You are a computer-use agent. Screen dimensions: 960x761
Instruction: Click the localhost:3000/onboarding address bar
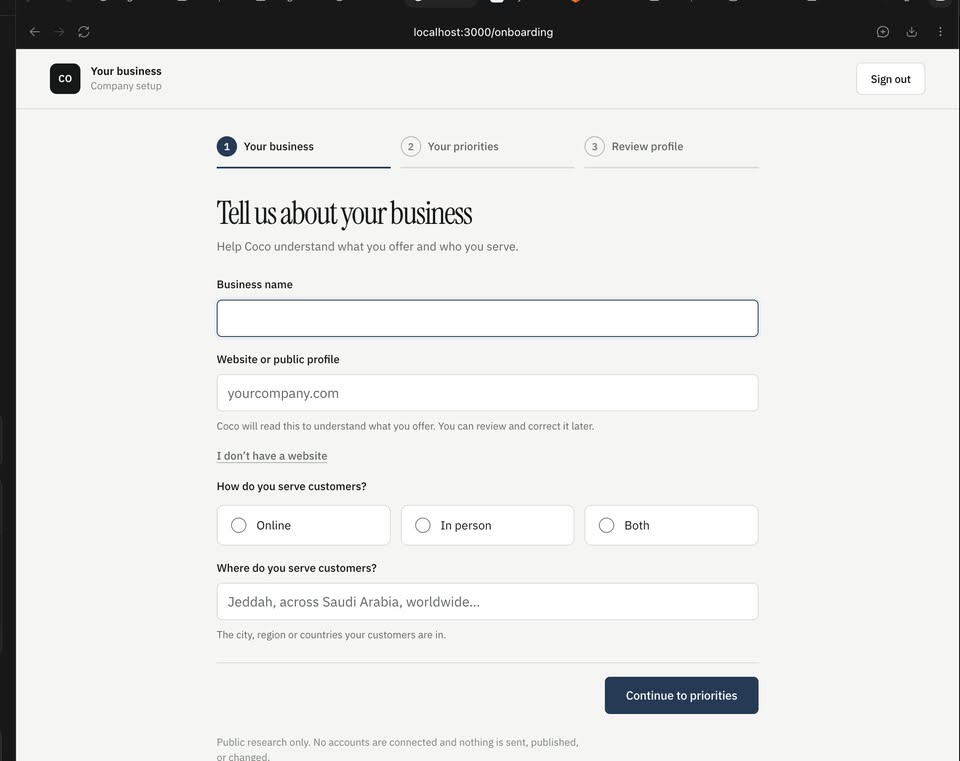tap(483, 32)
